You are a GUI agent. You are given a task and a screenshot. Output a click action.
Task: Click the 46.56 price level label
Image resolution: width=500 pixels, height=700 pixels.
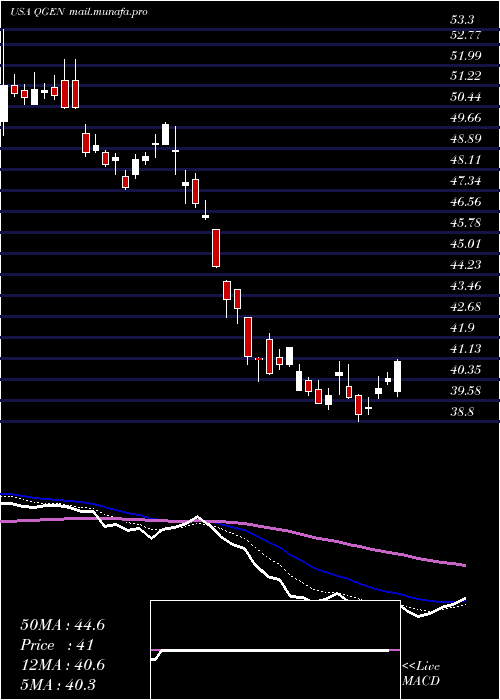tap(466, 202)
